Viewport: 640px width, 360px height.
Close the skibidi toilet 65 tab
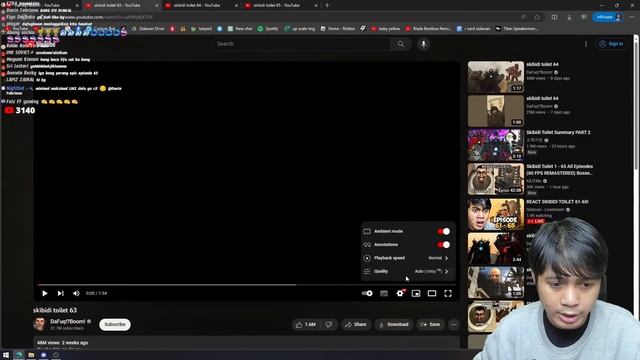coord(316,5)
